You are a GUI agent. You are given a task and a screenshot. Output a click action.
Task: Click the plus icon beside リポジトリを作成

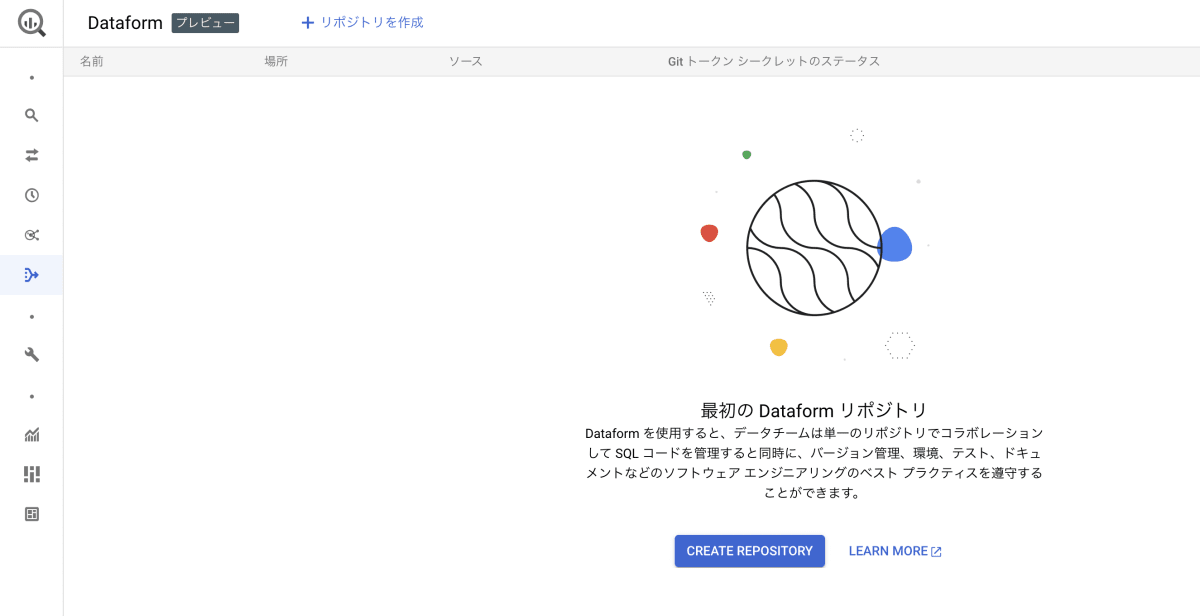308,22
